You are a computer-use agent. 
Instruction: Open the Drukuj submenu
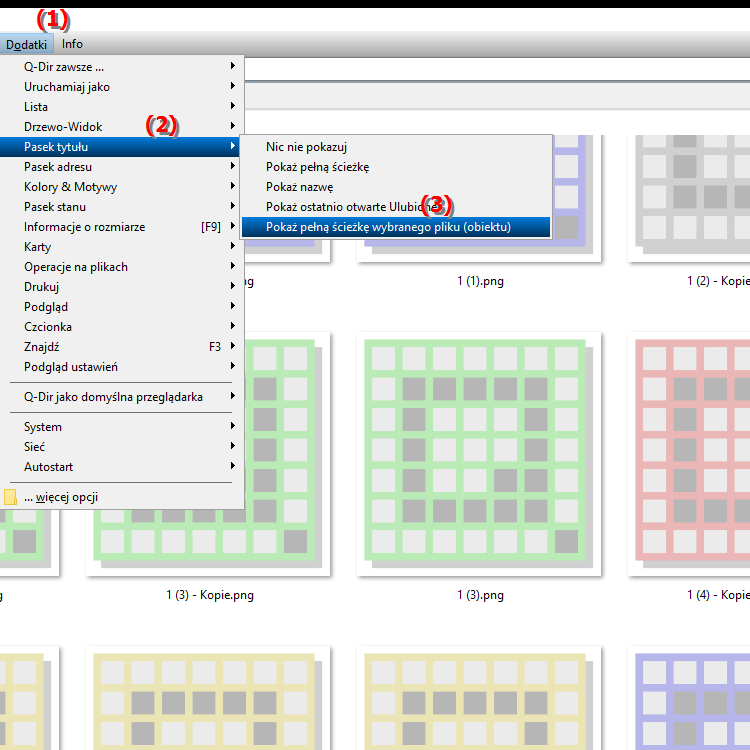point(122,287)
